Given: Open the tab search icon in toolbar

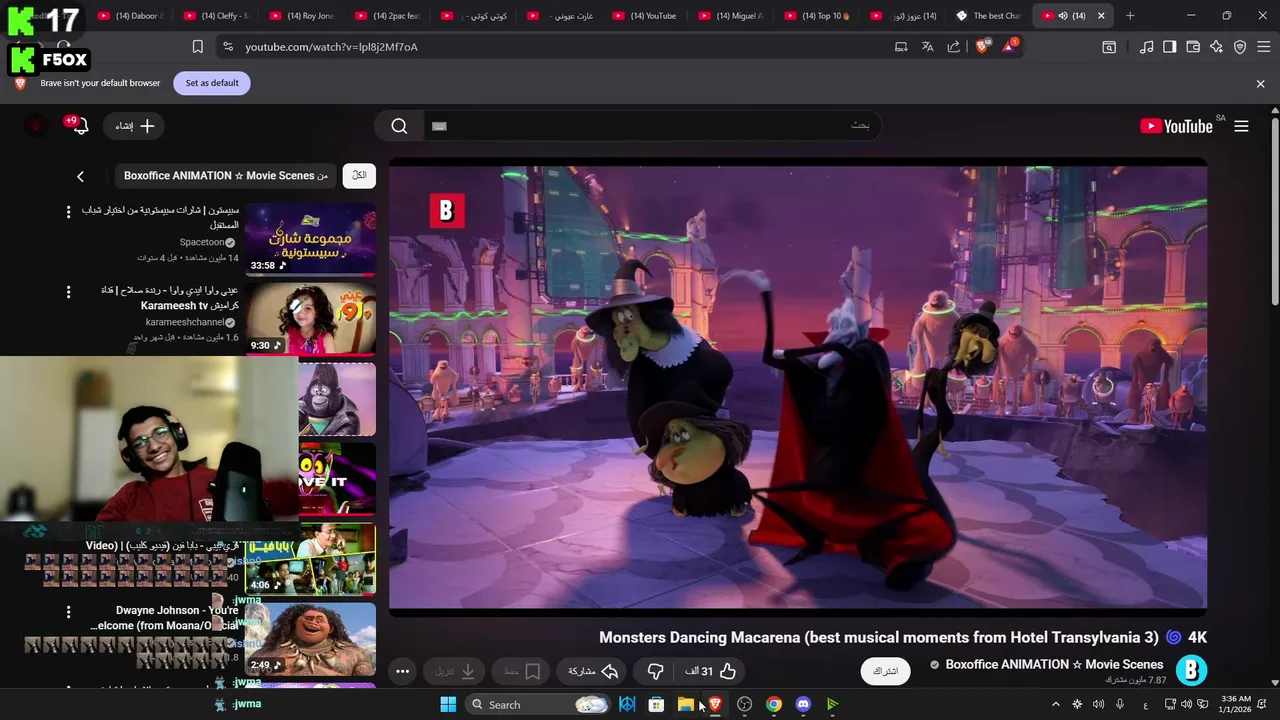Looking at the screenshot, I should point(1109,47).
